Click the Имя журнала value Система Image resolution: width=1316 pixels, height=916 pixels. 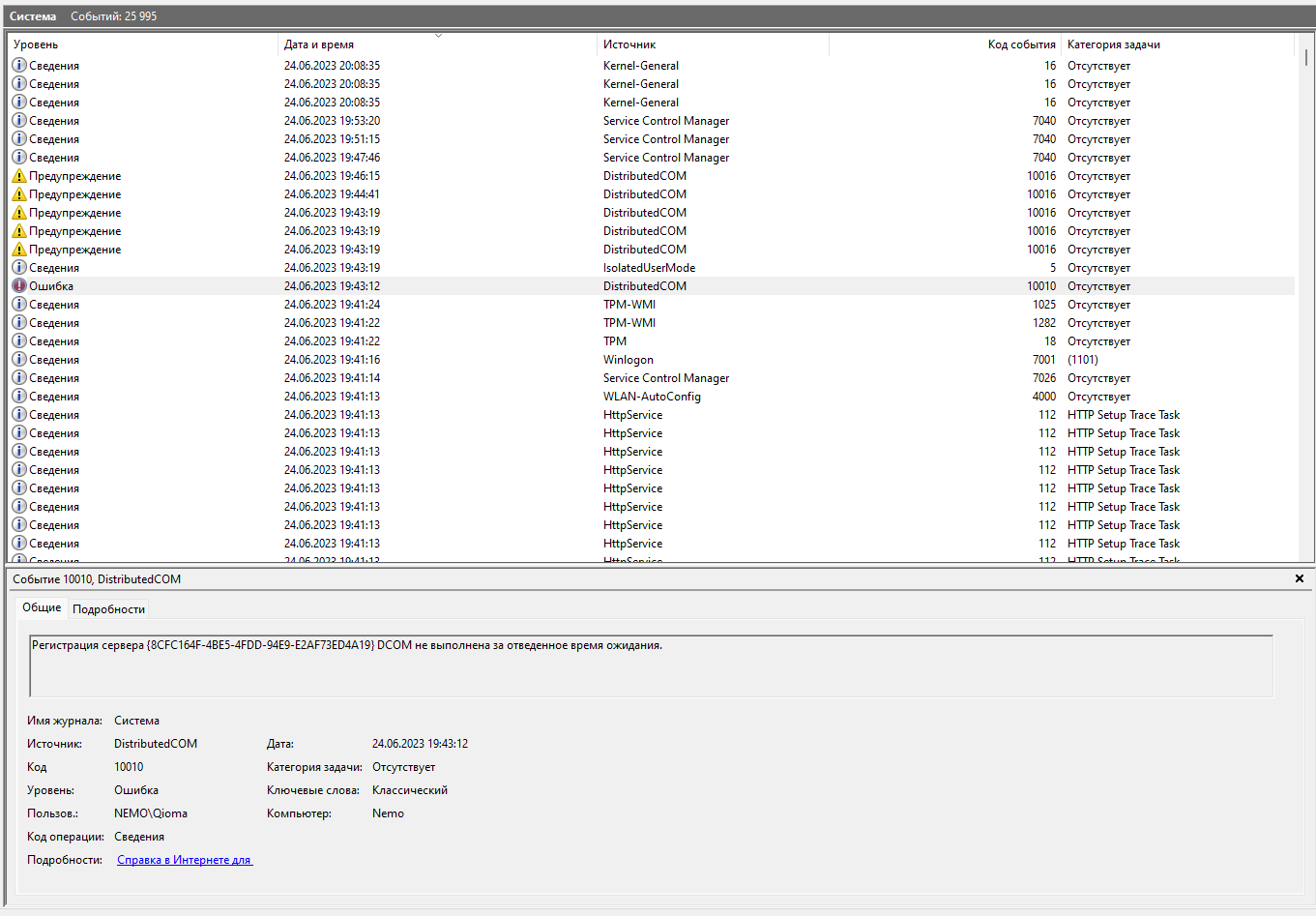(136, 721)
